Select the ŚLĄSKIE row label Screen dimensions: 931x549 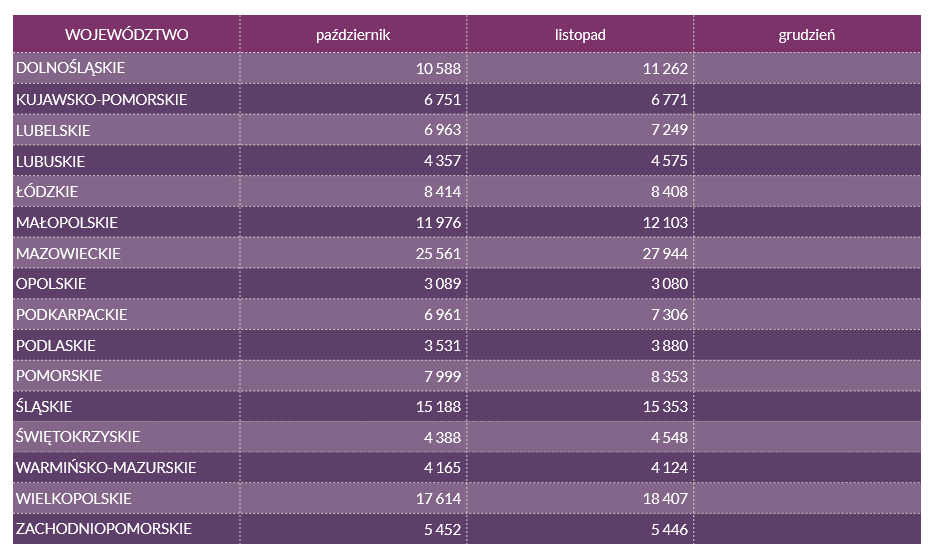(x=44, y=407)
